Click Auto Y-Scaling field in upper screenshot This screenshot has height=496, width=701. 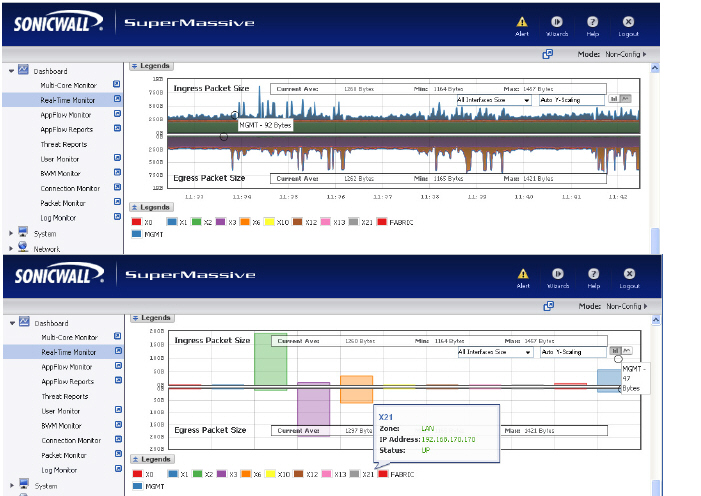pos(572,100)
